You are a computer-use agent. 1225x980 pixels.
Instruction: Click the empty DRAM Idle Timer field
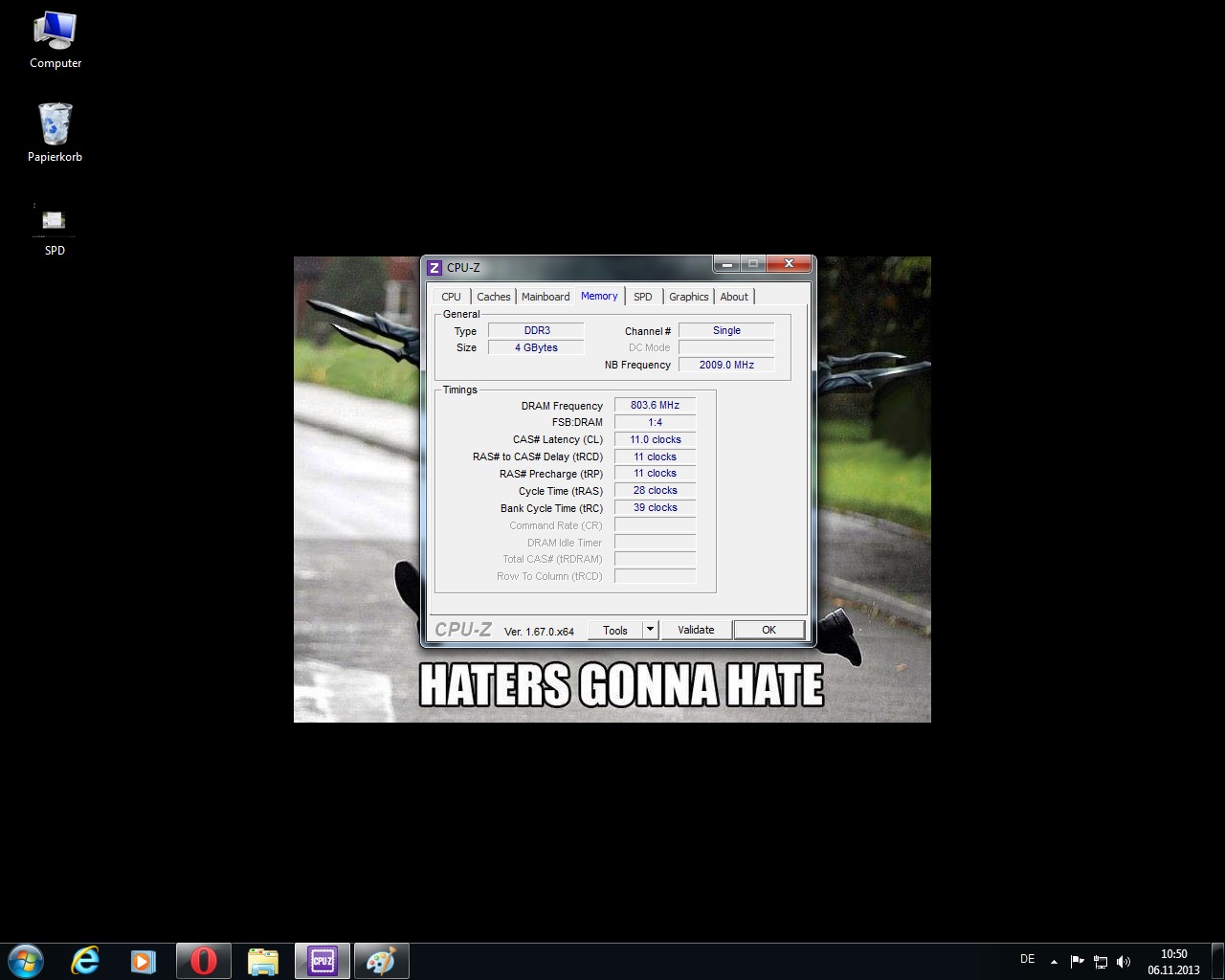point(655,542)
